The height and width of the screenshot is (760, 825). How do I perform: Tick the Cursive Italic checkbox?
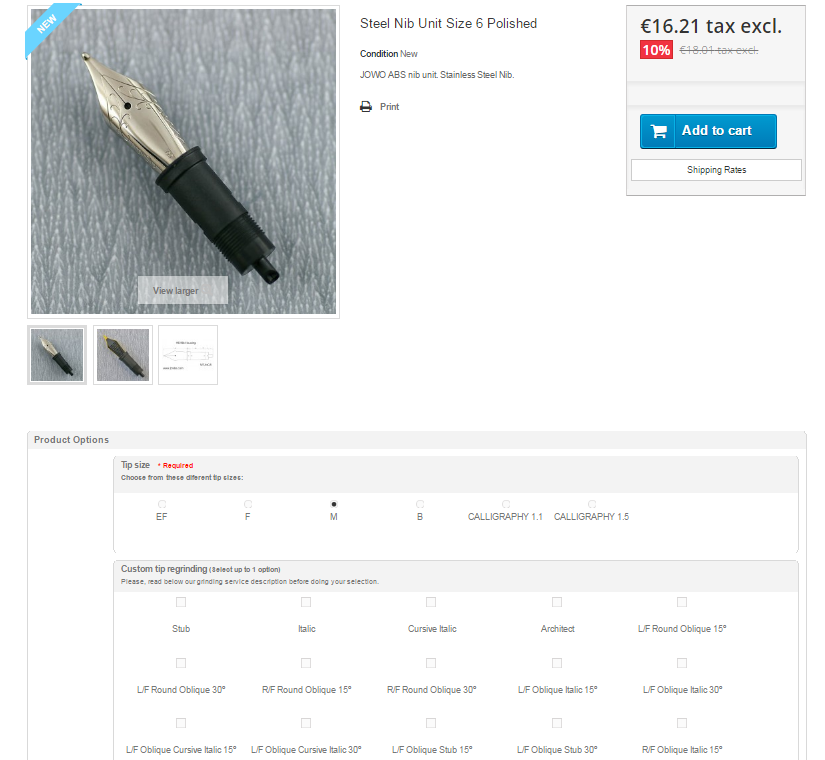431,602
